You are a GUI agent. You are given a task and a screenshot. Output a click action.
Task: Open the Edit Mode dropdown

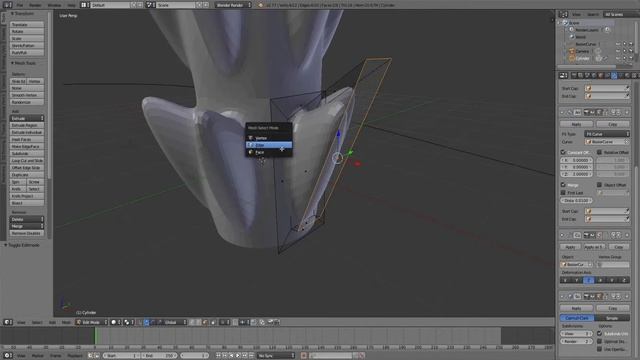click(92, 322)
